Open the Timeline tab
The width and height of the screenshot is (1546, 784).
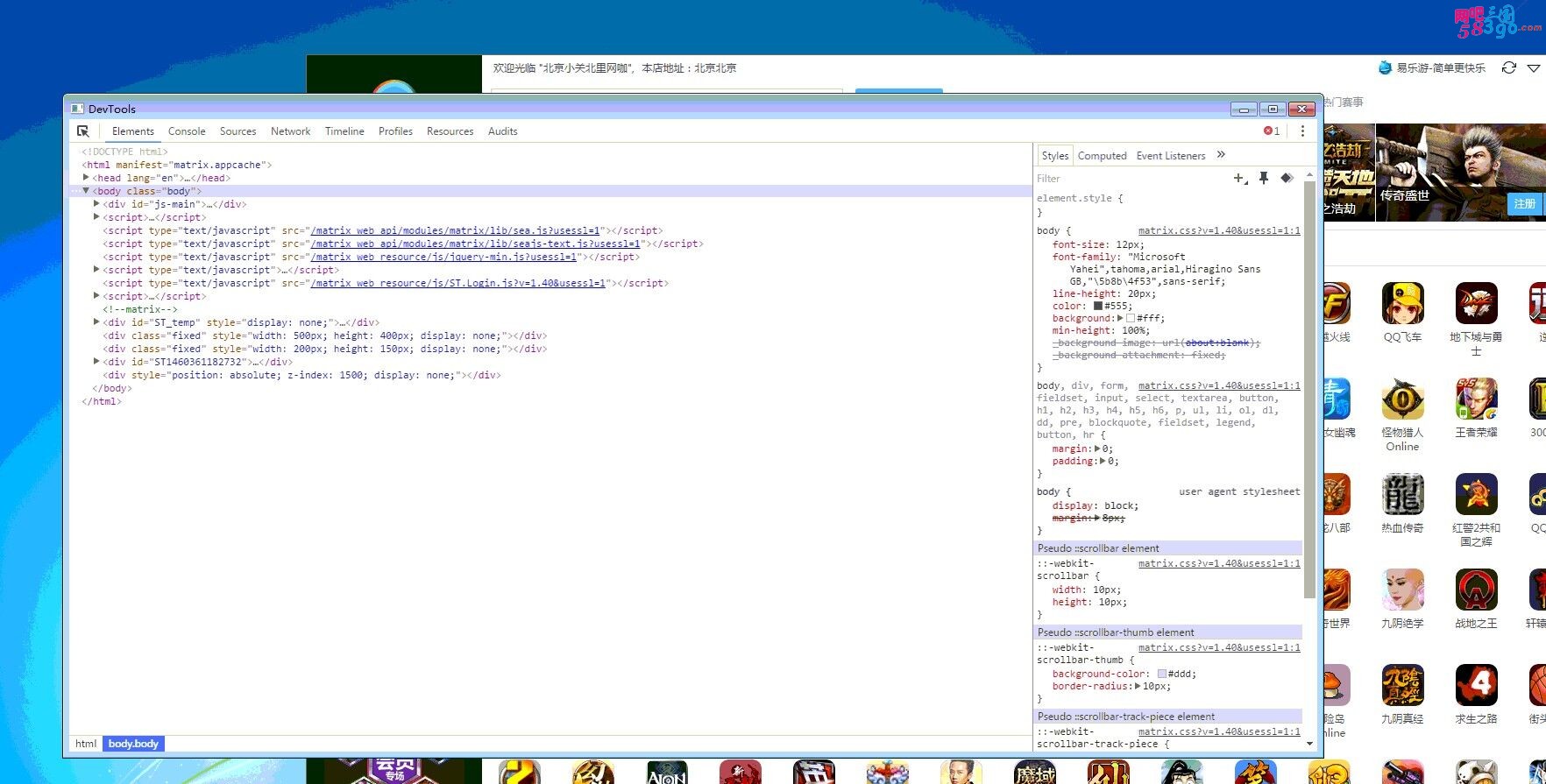(344, 131)
